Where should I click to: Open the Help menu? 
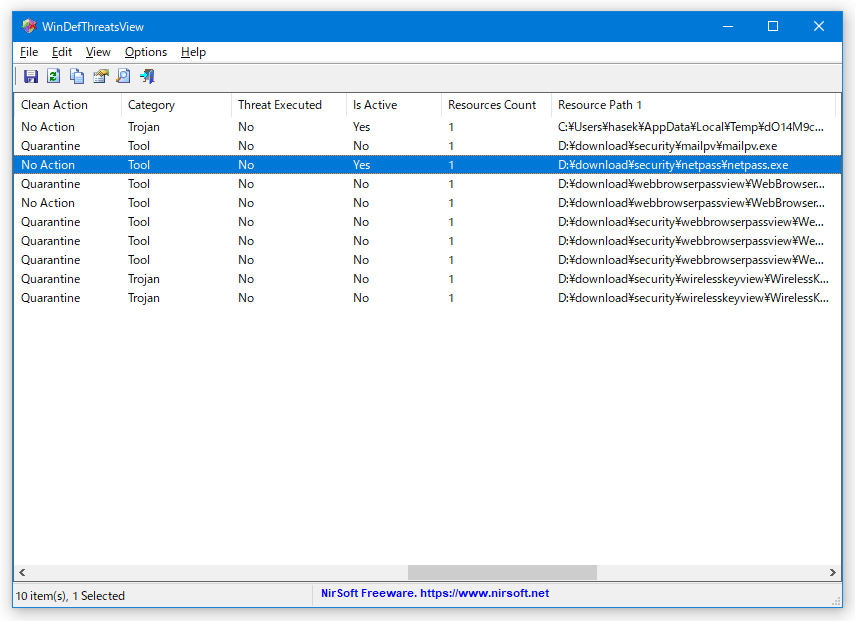click(193, 52)
